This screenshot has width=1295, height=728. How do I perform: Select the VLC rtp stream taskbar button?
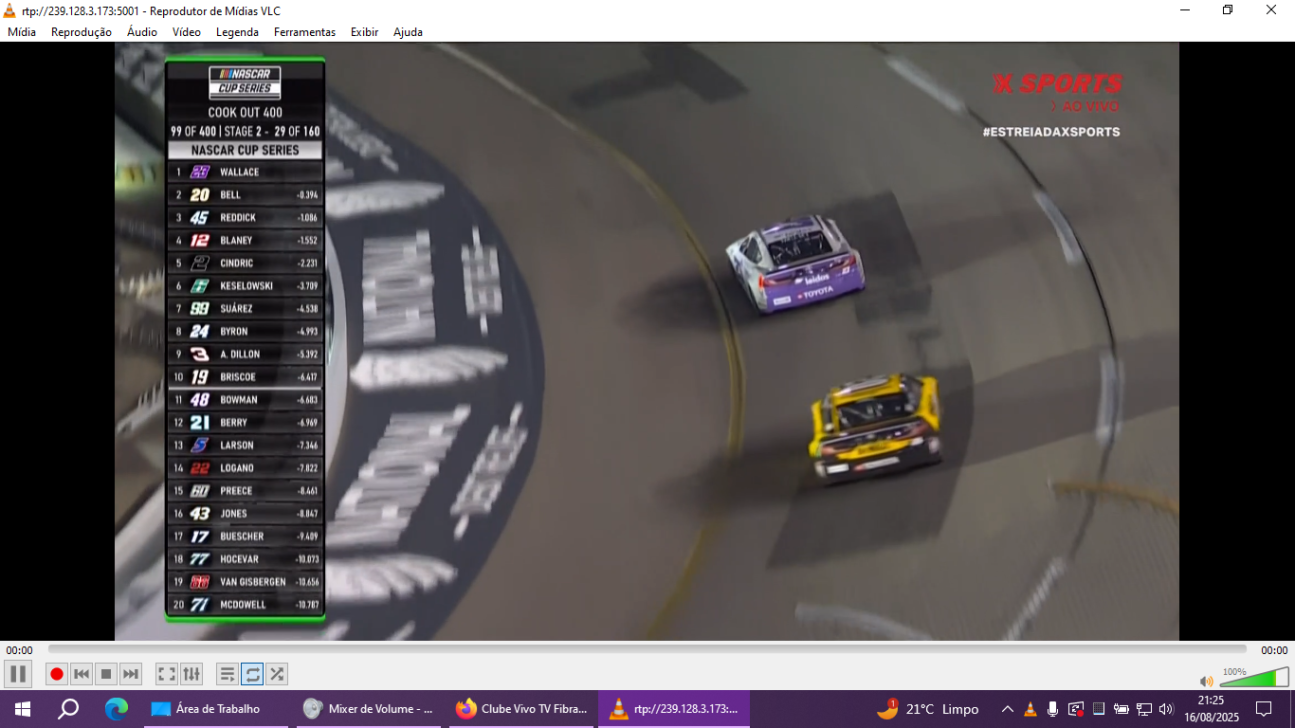click(x=674, y=709)
